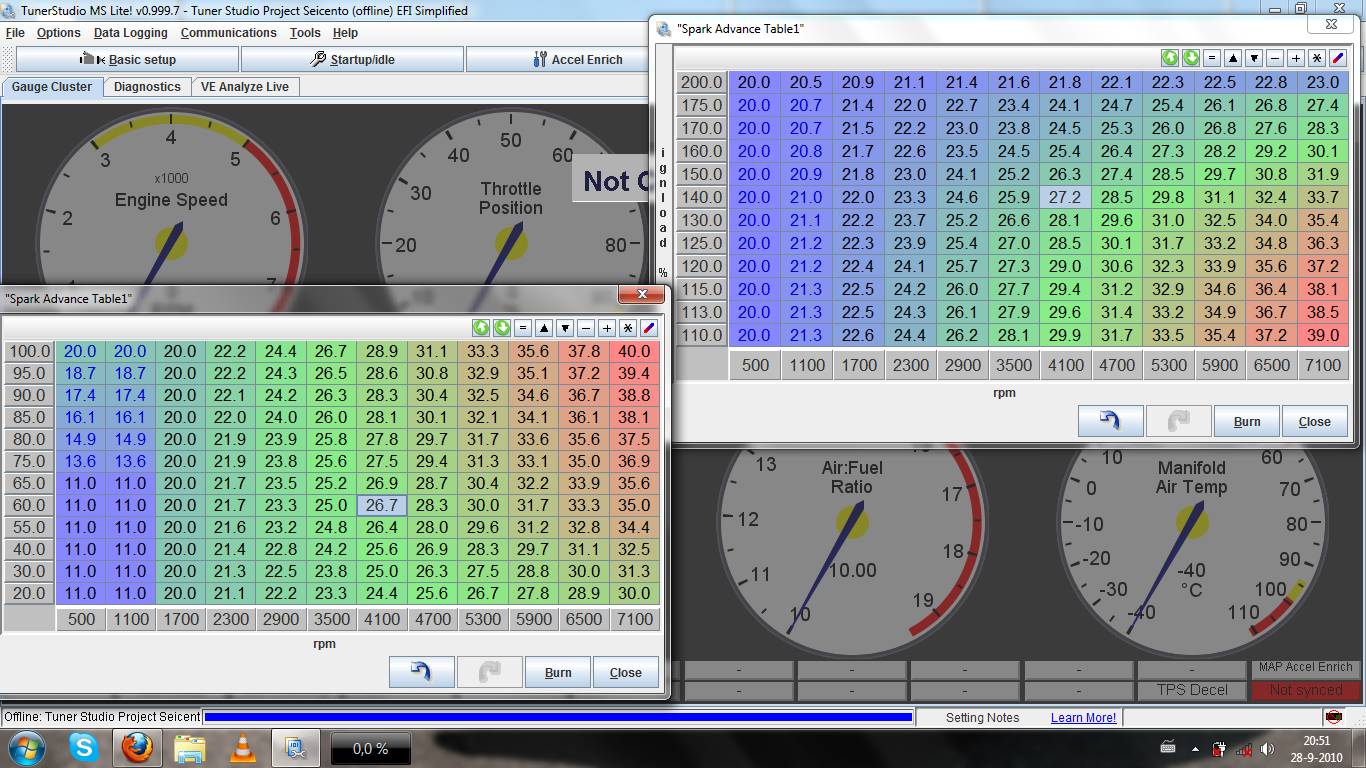The image size is (1366, 768).
Task: Click the red-blue color pencil icon in 110–200 load table
Action: (1337, 58)
